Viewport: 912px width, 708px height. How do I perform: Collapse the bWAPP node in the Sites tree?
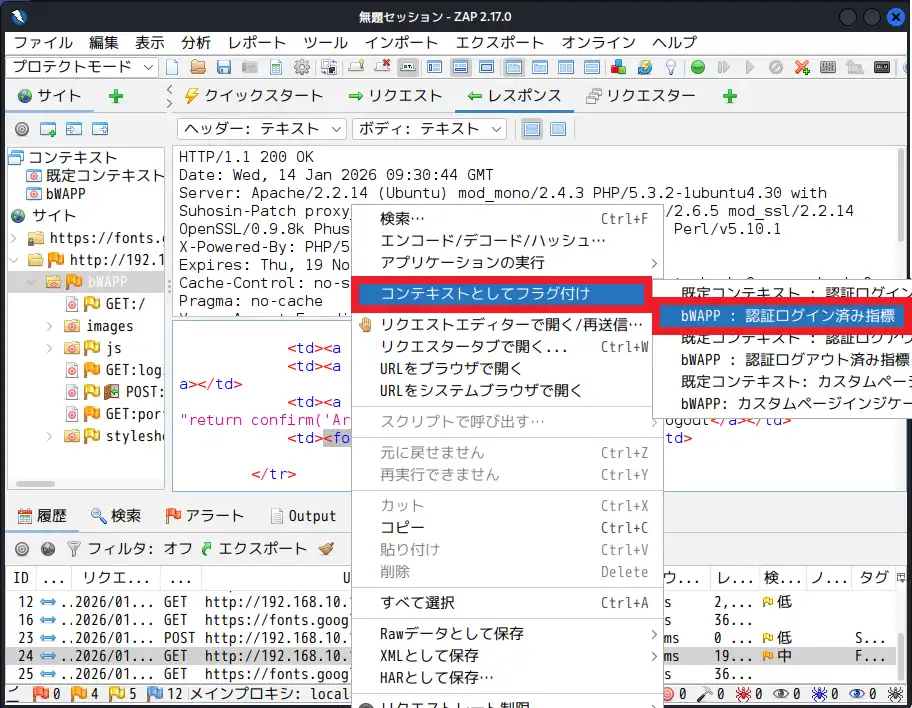30,283
